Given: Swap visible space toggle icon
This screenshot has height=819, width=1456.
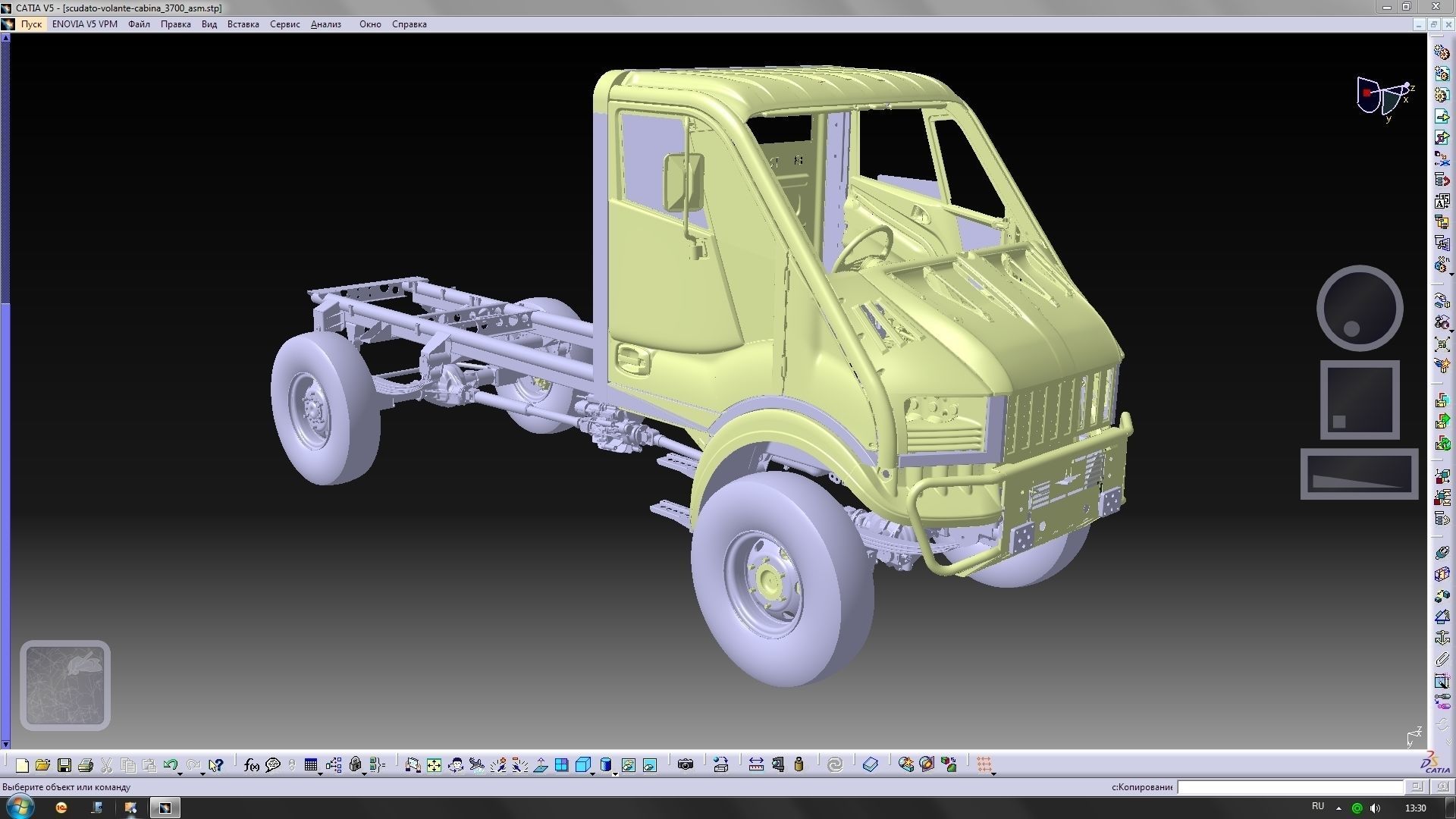Looking at the screenshot, I should pos(650,764).
